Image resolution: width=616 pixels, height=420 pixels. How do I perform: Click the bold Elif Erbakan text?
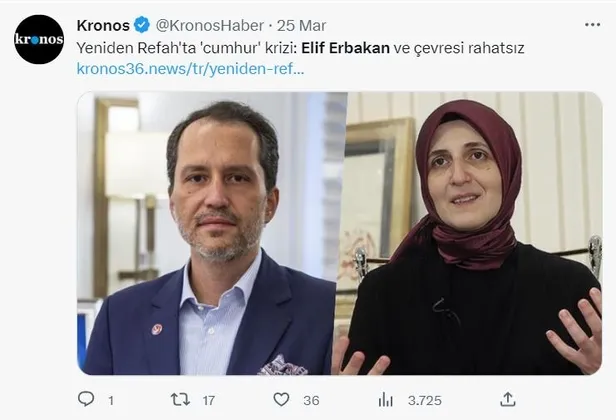point(345,48)
